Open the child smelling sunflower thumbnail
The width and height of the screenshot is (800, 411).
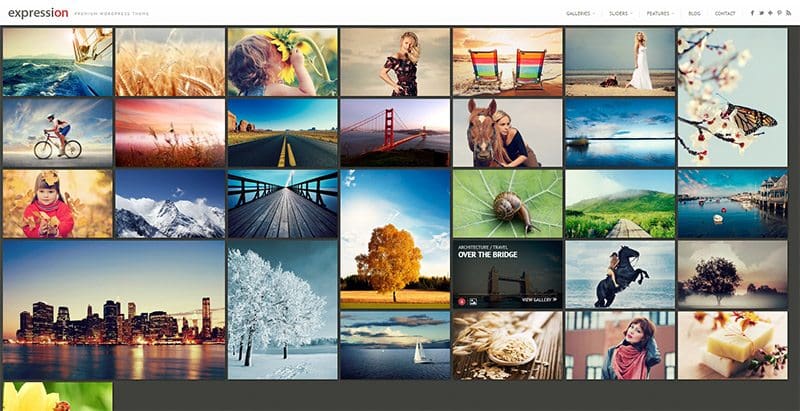pos(283,62)
